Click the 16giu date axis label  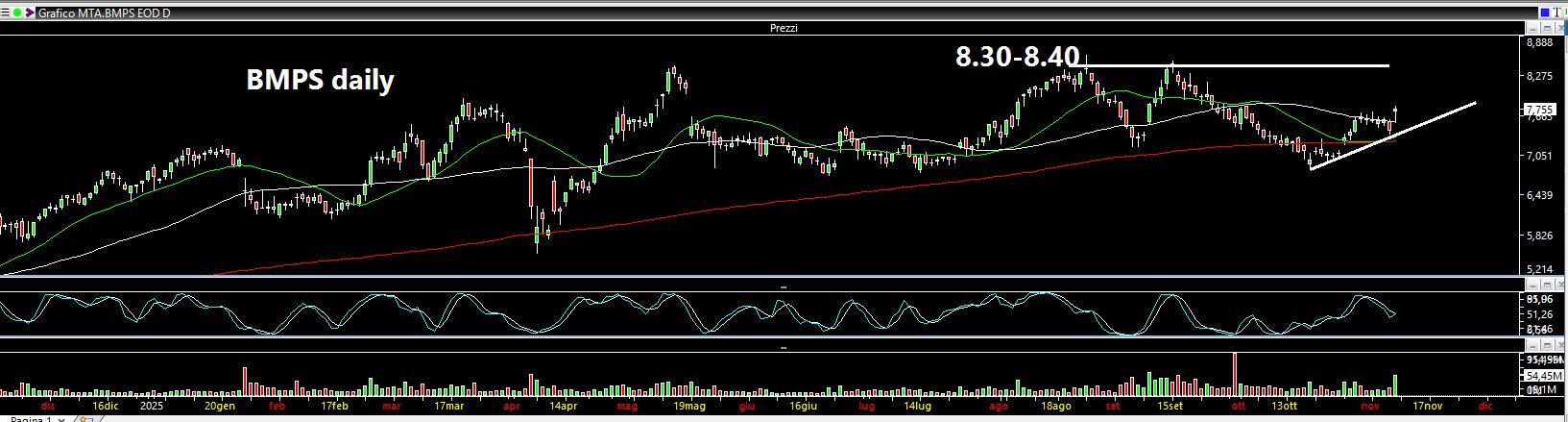(803, 407)
